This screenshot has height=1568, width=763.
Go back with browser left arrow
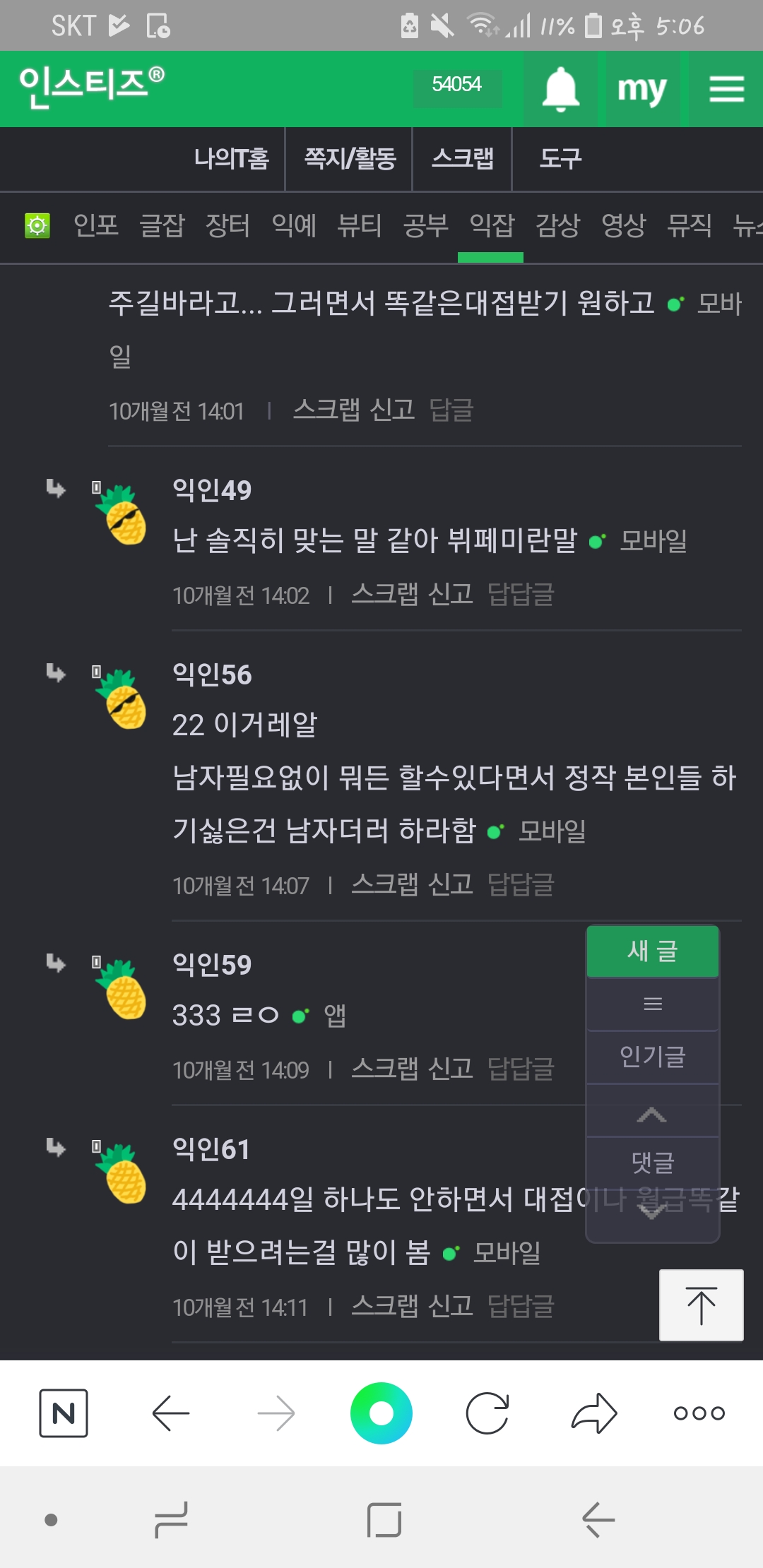point(171,1413)
